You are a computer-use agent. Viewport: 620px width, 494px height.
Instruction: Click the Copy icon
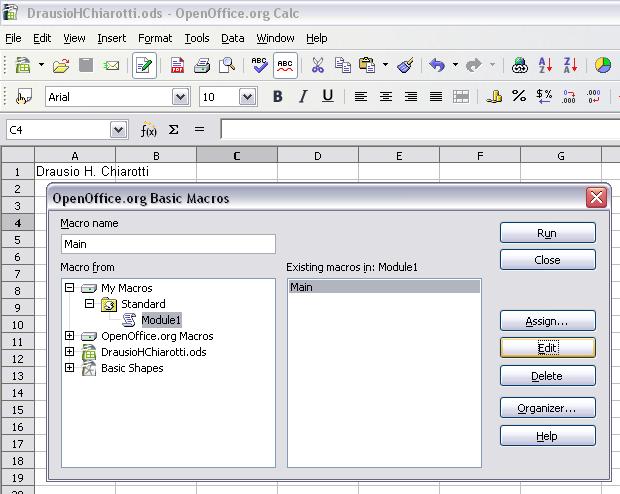pos(342,65)
